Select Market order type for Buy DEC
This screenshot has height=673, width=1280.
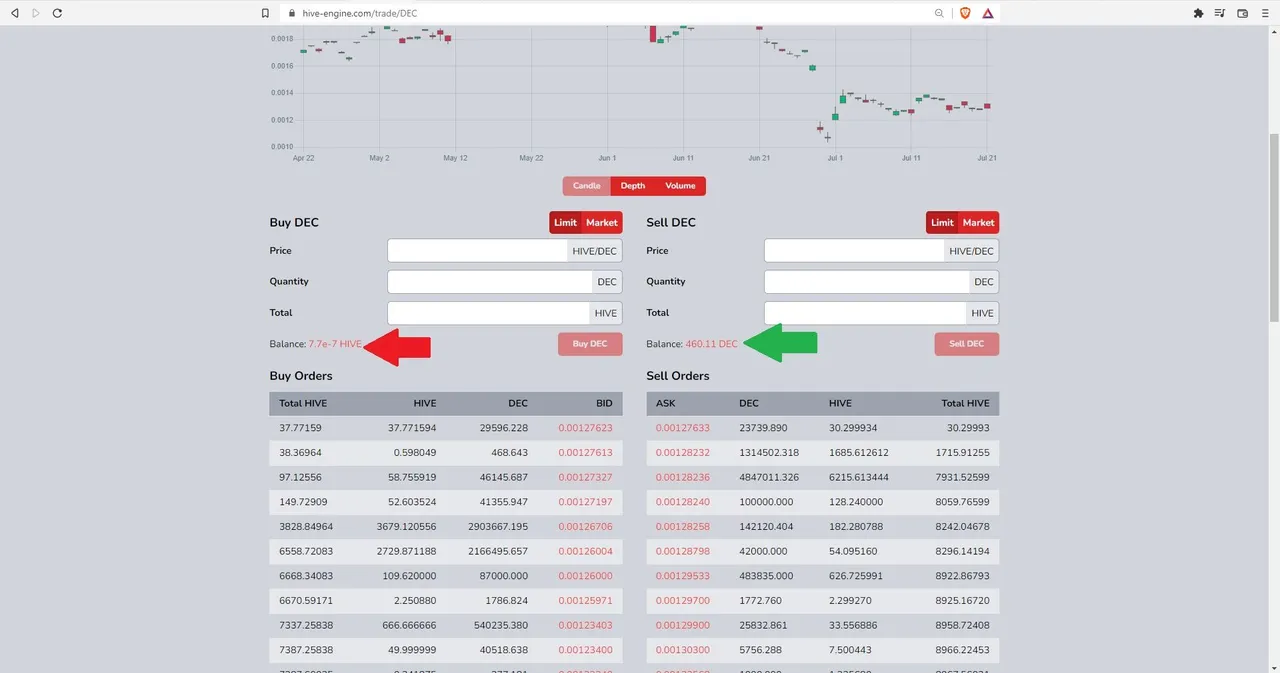tap(602, 222)
